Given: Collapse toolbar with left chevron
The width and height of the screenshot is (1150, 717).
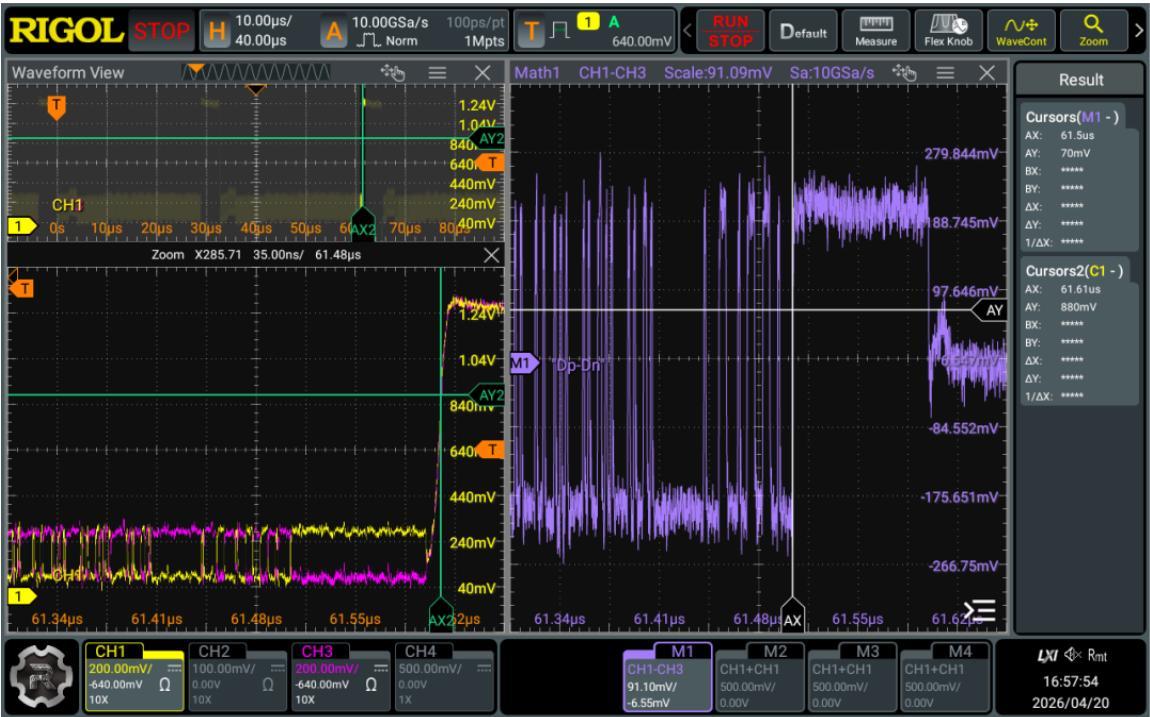Looking at the screenshot, I should (x=687, y=31).
